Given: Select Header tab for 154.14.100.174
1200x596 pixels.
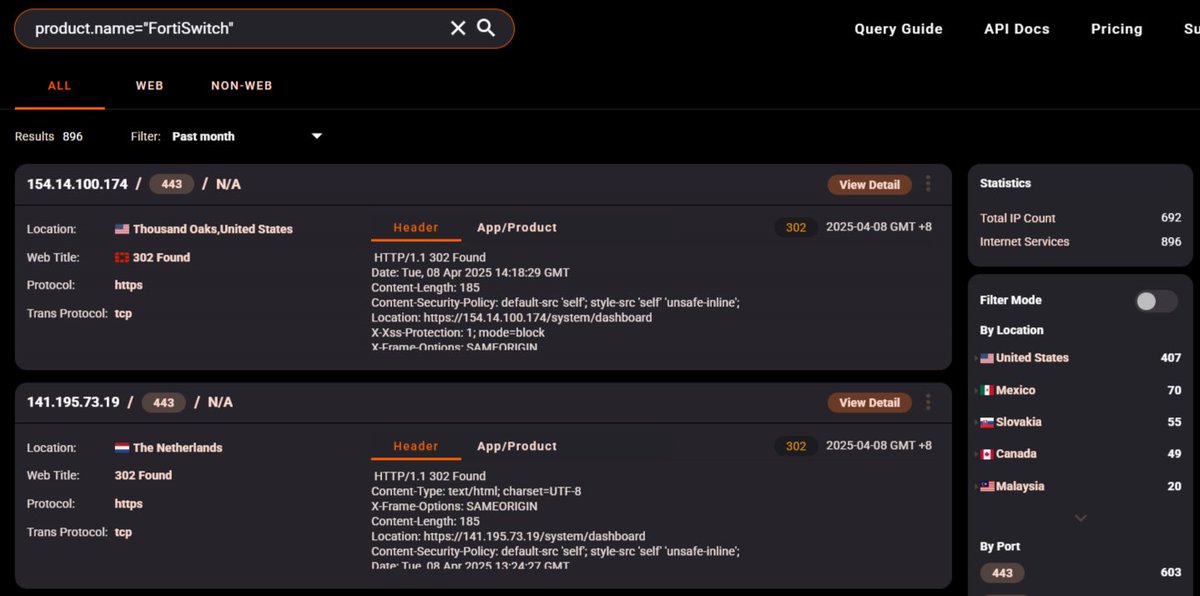Looking at the screenshot, I should [416, 228].
